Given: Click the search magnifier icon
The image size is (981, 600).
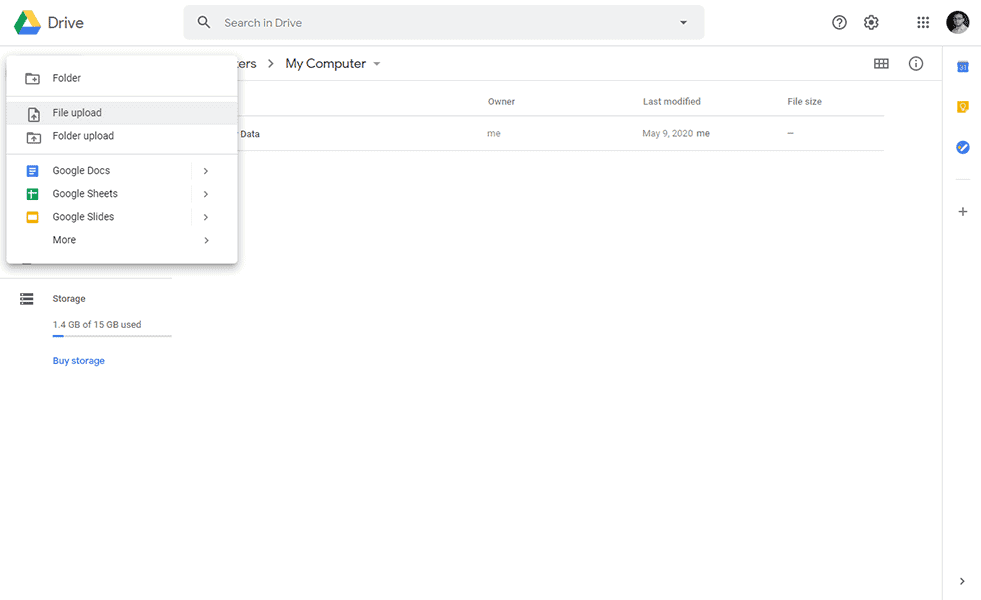Looking at the screenshot, I should [x=204, y=23].
